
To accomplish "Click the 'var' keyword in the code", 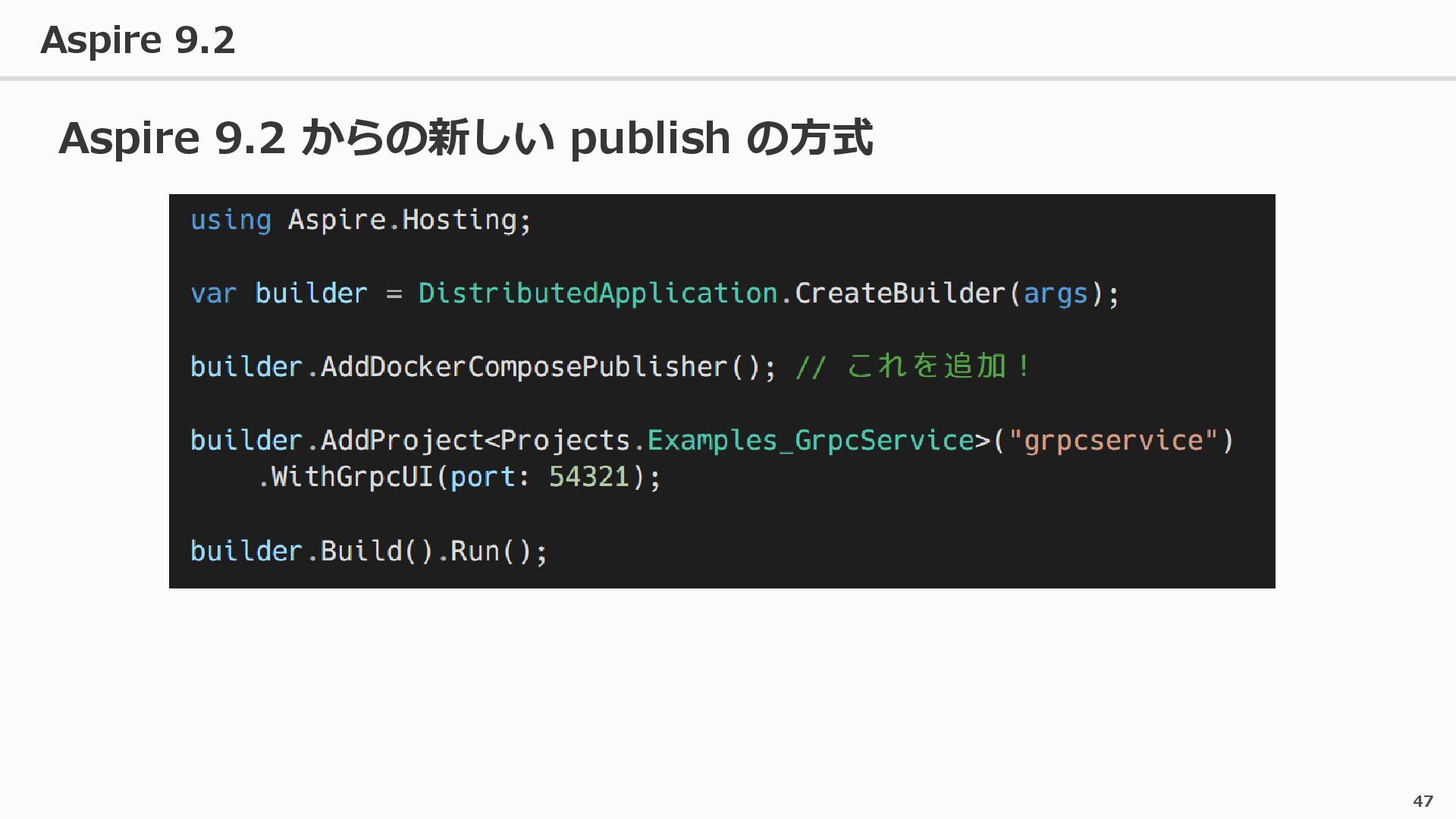I will click(x=213, y=293).
